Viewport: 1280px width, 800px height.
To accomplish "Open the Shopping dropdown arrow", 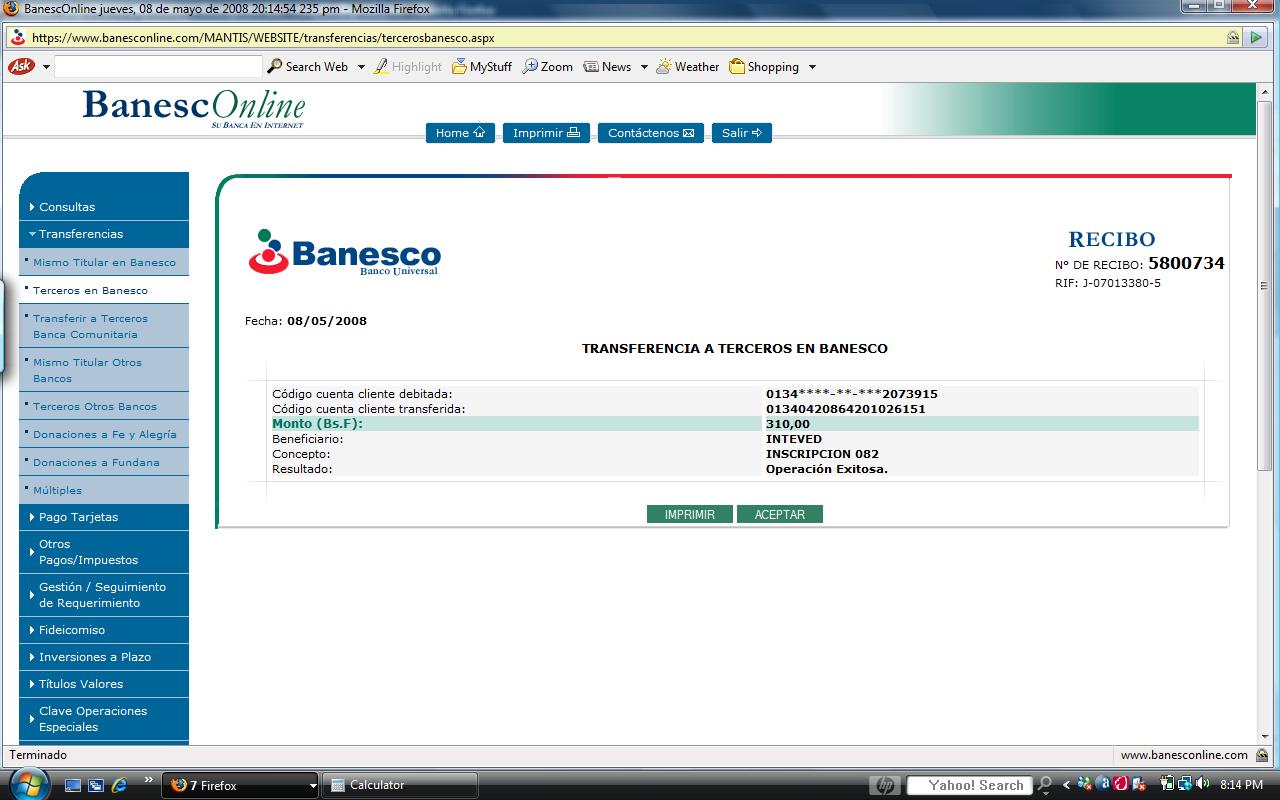I will tap(812, 67).
